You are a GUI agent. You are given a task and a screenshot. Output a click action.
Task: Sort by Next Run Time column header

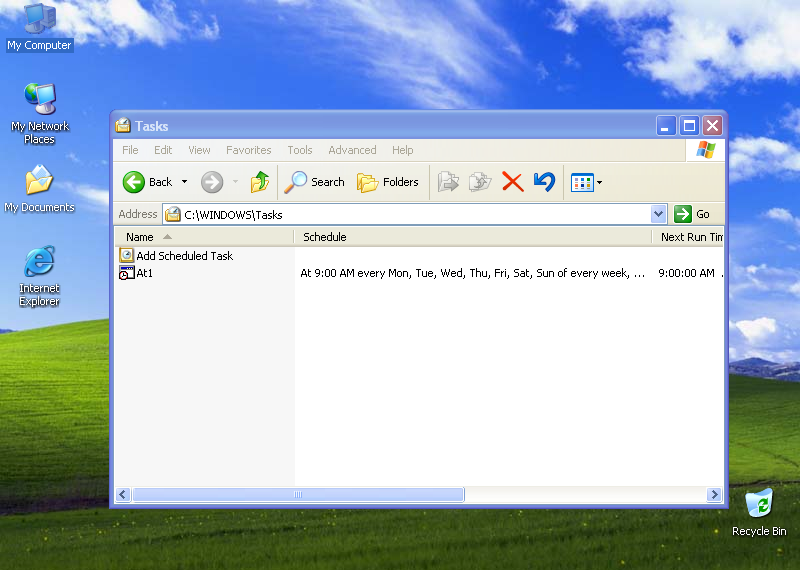click(x=688, y=237)
